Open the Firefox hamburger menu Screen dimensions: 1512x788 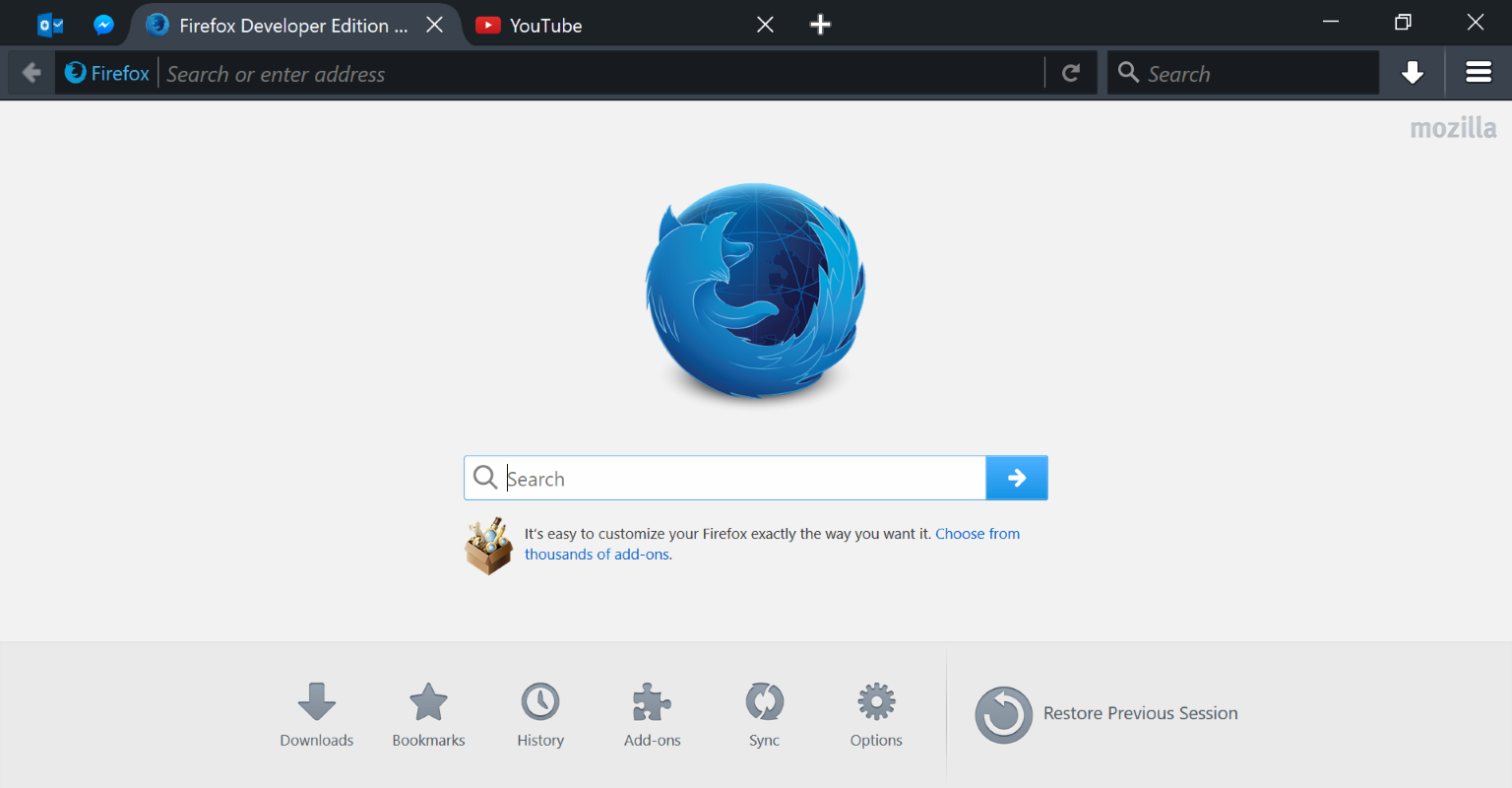[1479, 72]
